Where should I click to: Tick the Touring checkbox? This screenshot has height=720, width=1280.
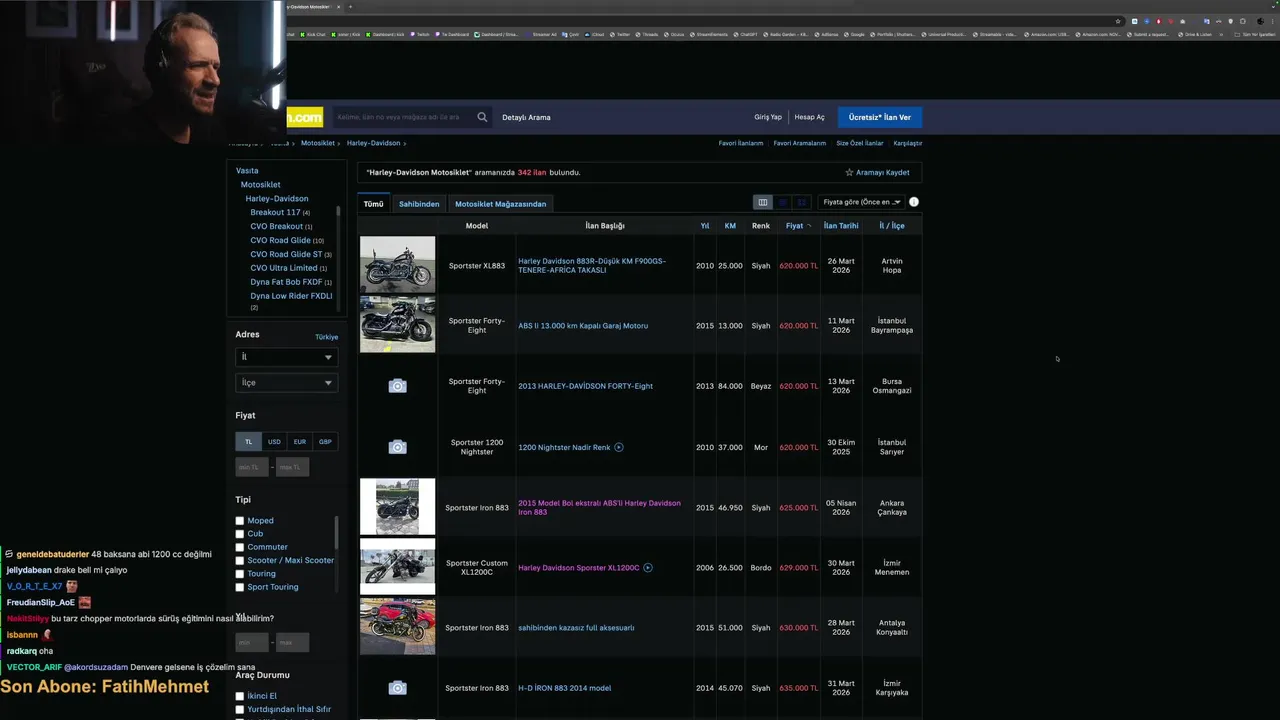[240, 574]
